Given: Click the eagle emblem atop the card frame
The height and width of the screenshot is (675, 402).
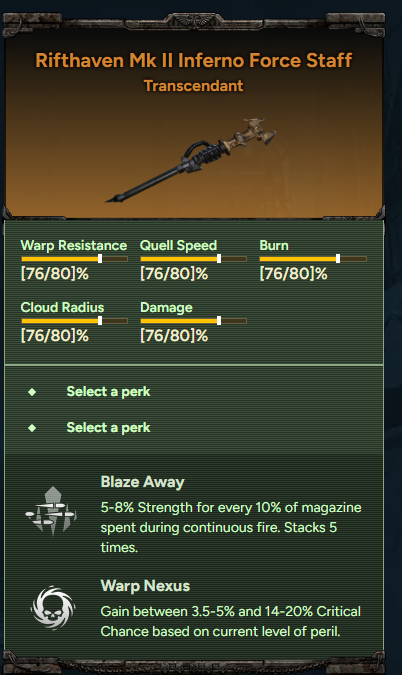Looking at the screenshot, I should point(194,20).
